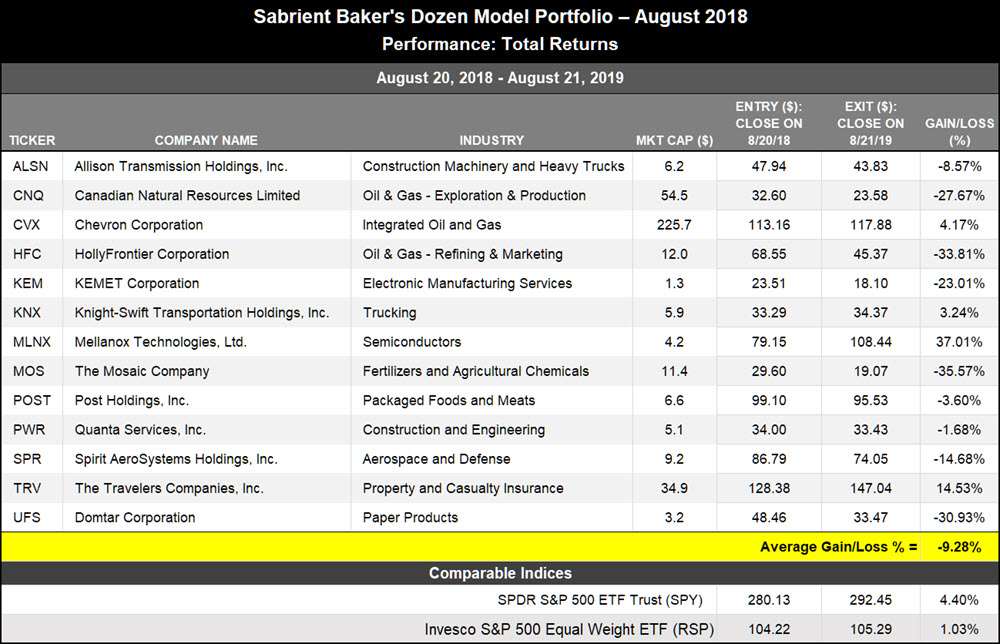The width and height of the screenshot is (1000, 644).
Task: Click the UFS ticker cell
Action: click(x=27, y=518)
